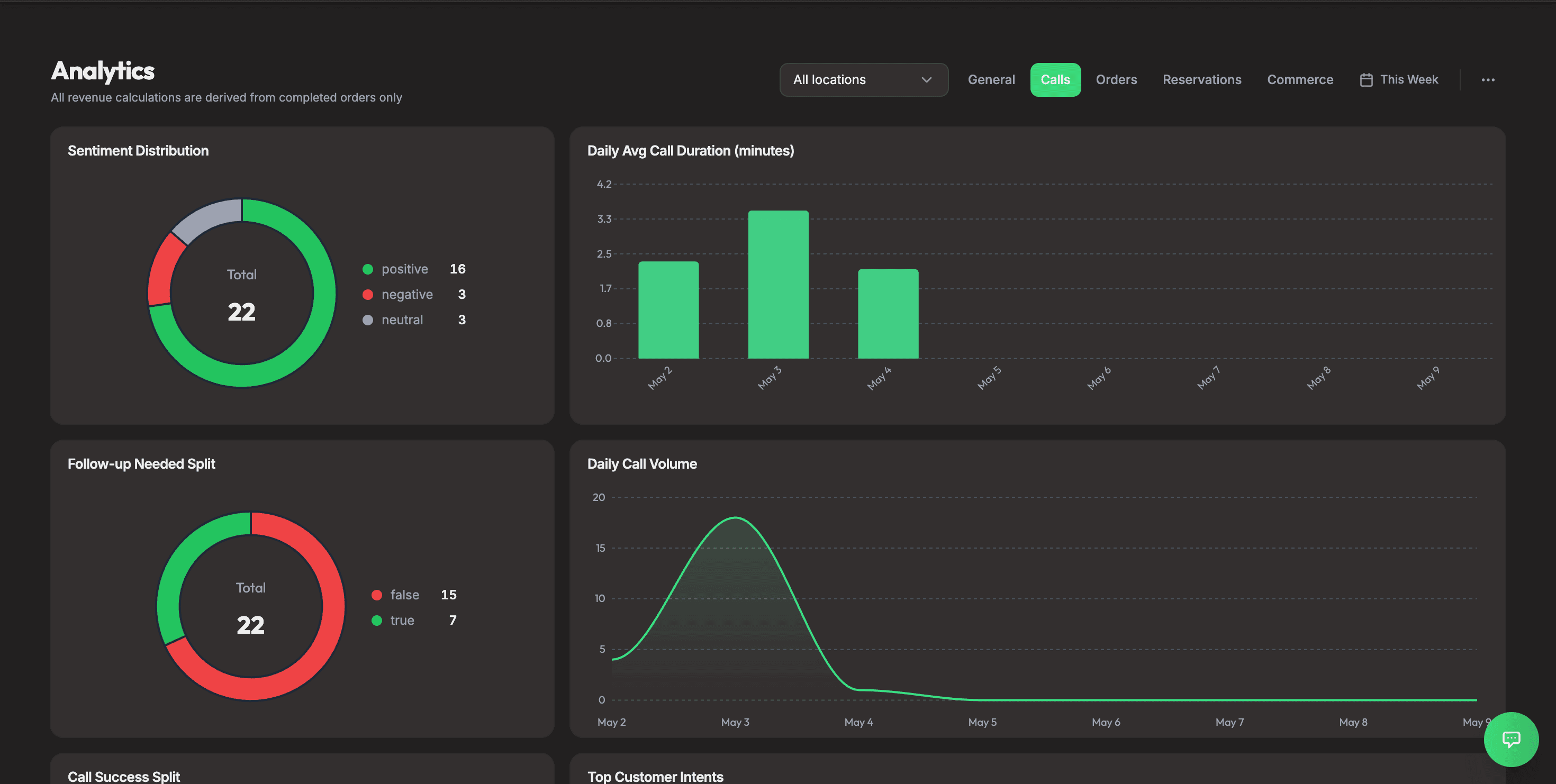Switch to the General tab
The height and width of the screenshot is (784, 1556).
(x=991, y=80)
